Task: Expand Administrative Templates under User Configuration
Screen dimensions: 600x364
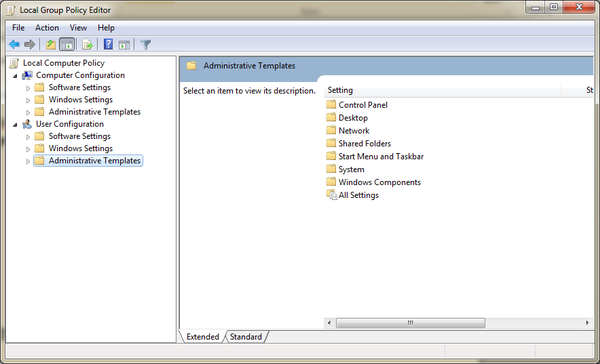Action: point(28,162)
